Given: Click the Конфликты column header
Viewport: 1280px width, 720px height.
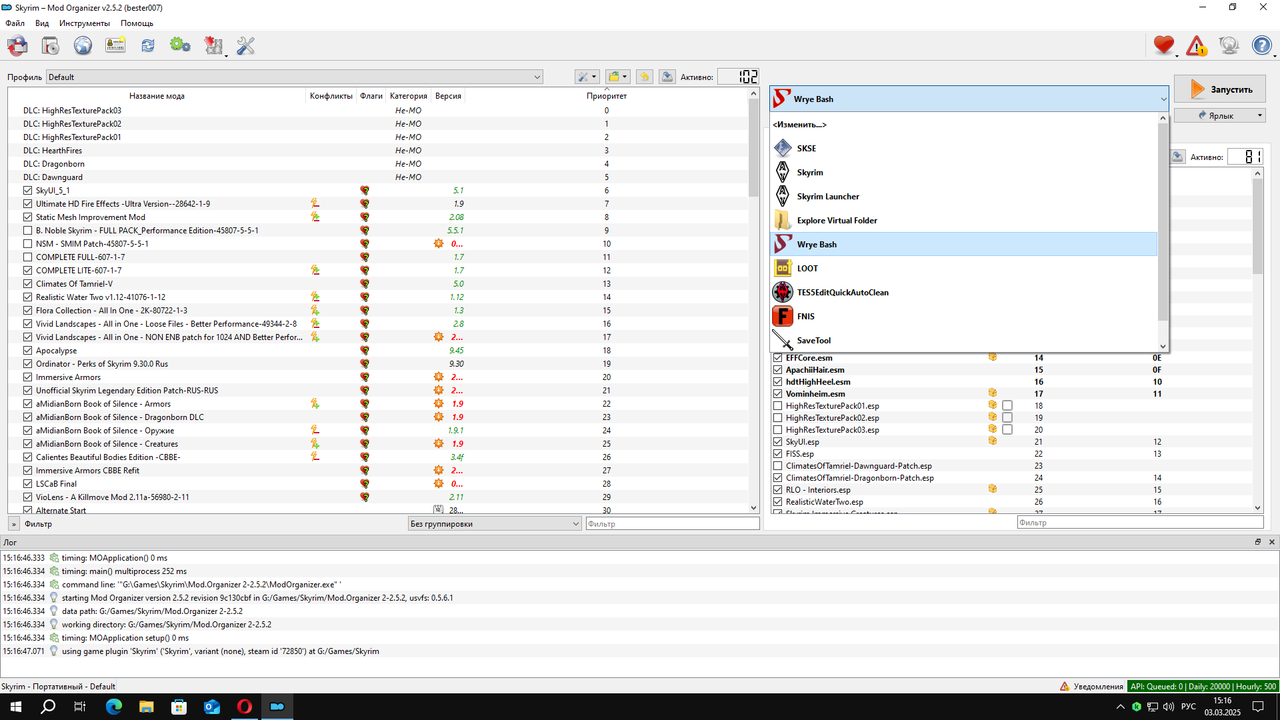Looking at the screenshot, I should coord(331,96).
